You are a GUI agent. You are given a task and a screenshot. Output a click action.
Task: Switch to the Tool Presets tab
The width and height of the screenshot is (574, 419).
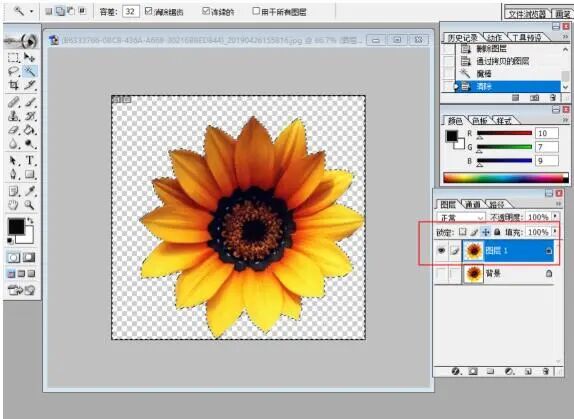(527, 38)
